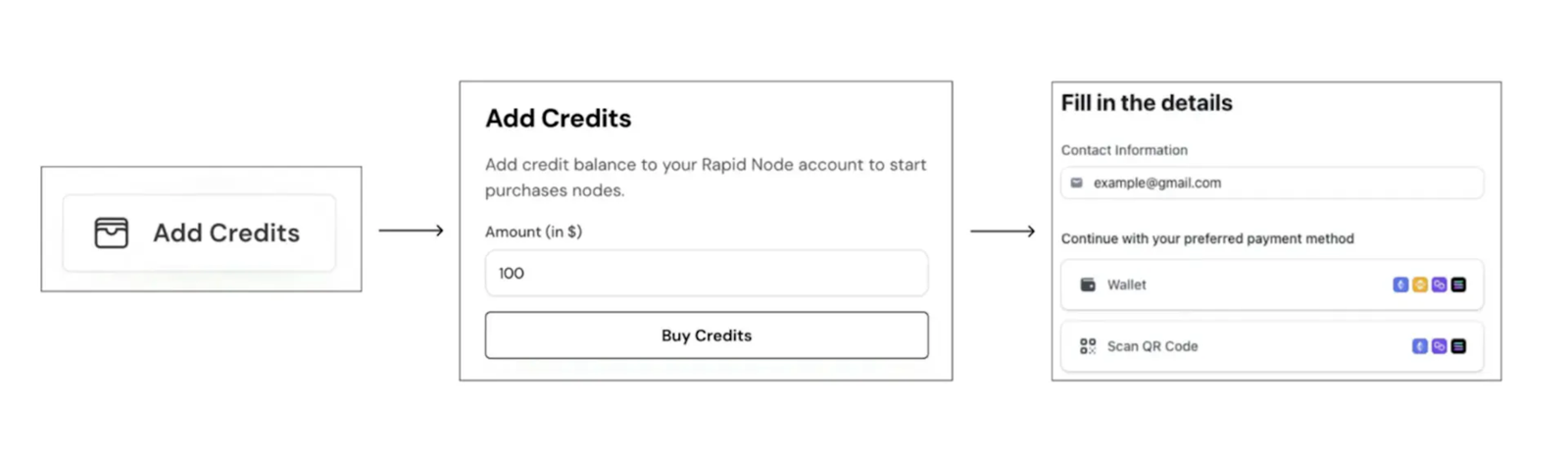Click the Amount (in $) label
Screen dimensions: 1568x466
click(533, 232)
